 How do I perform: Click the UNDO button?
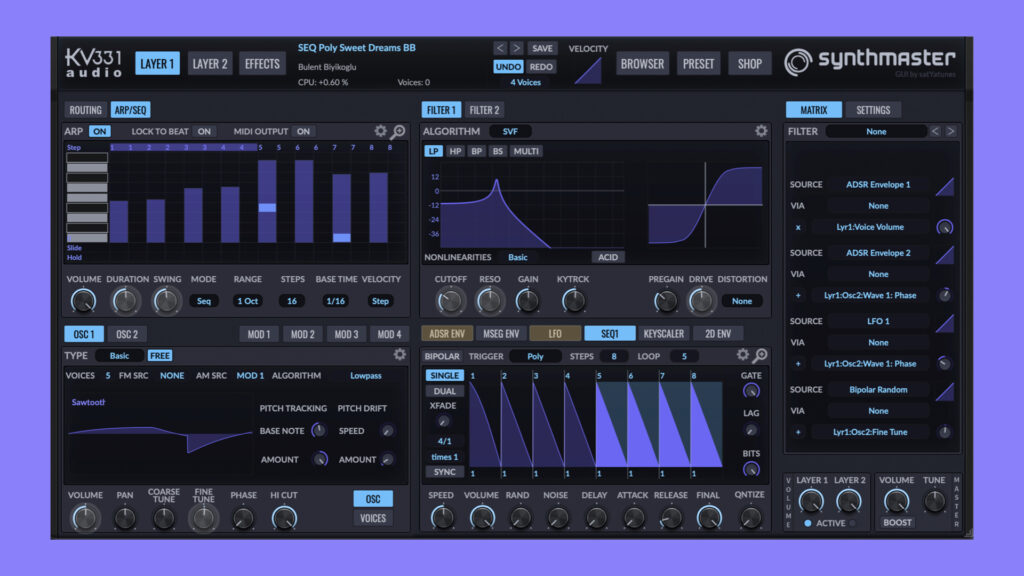(x=508, y=67)
